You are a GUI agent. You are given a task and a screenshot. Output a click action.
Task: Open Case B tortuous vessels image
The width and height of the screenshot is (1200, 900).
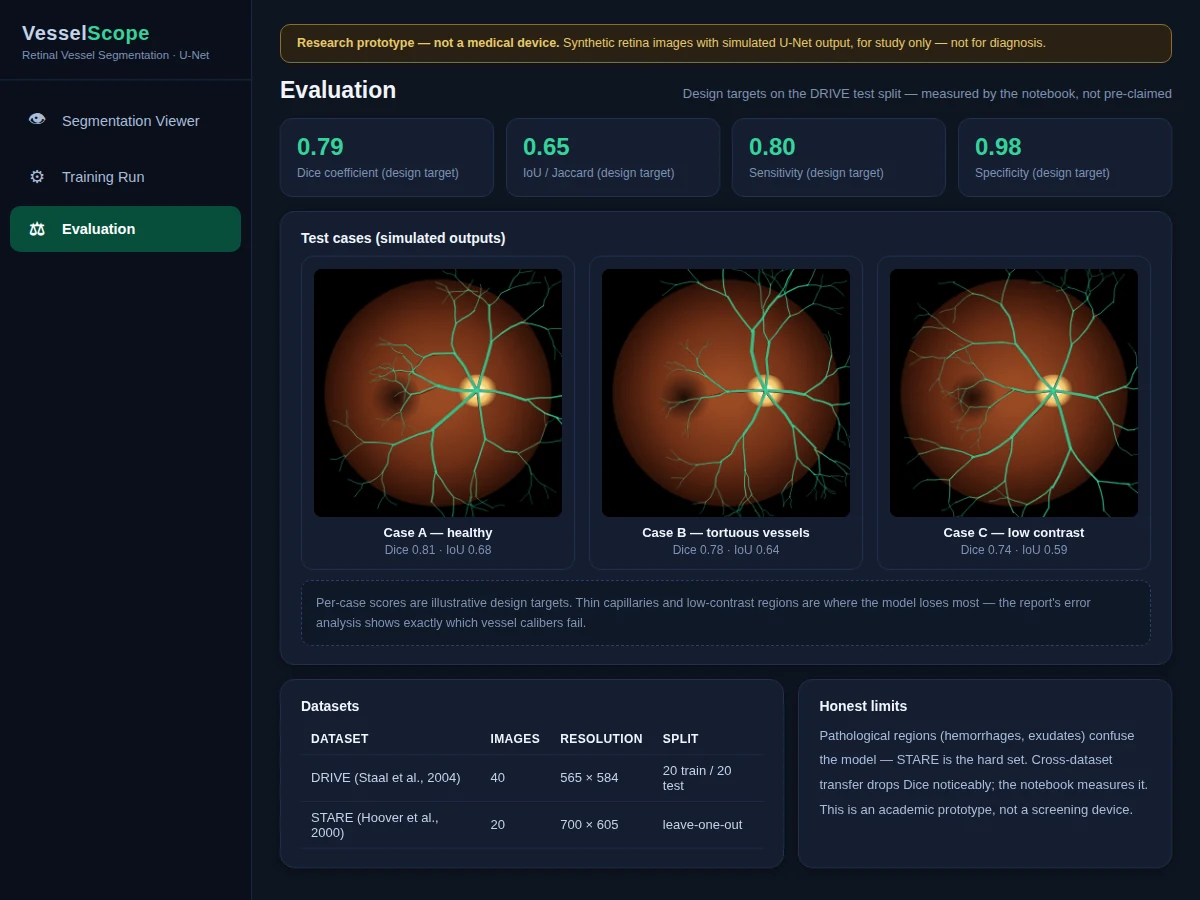coord(726,393)
